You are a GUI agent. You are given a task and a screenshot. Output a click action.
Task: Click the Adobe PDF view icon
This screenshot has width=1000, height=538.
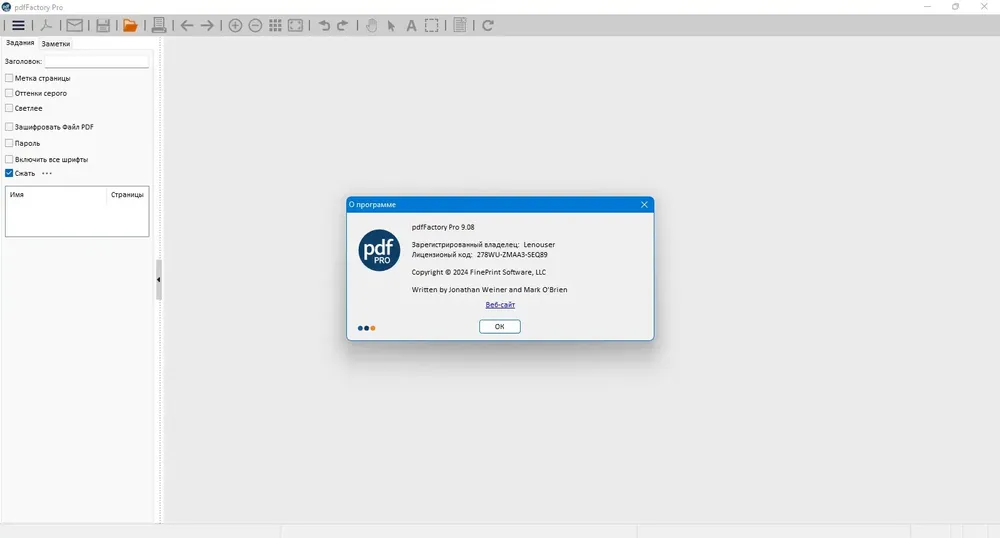46,25
